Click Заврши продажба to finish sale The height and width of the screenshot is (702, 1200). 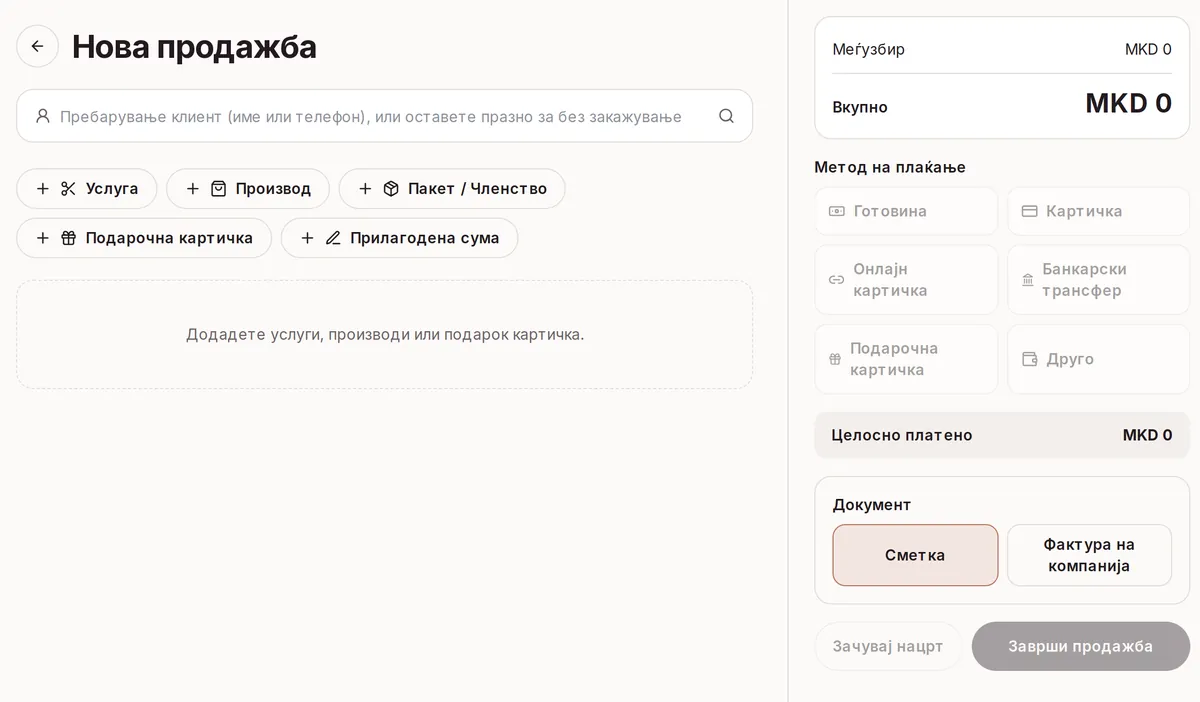1080,646
